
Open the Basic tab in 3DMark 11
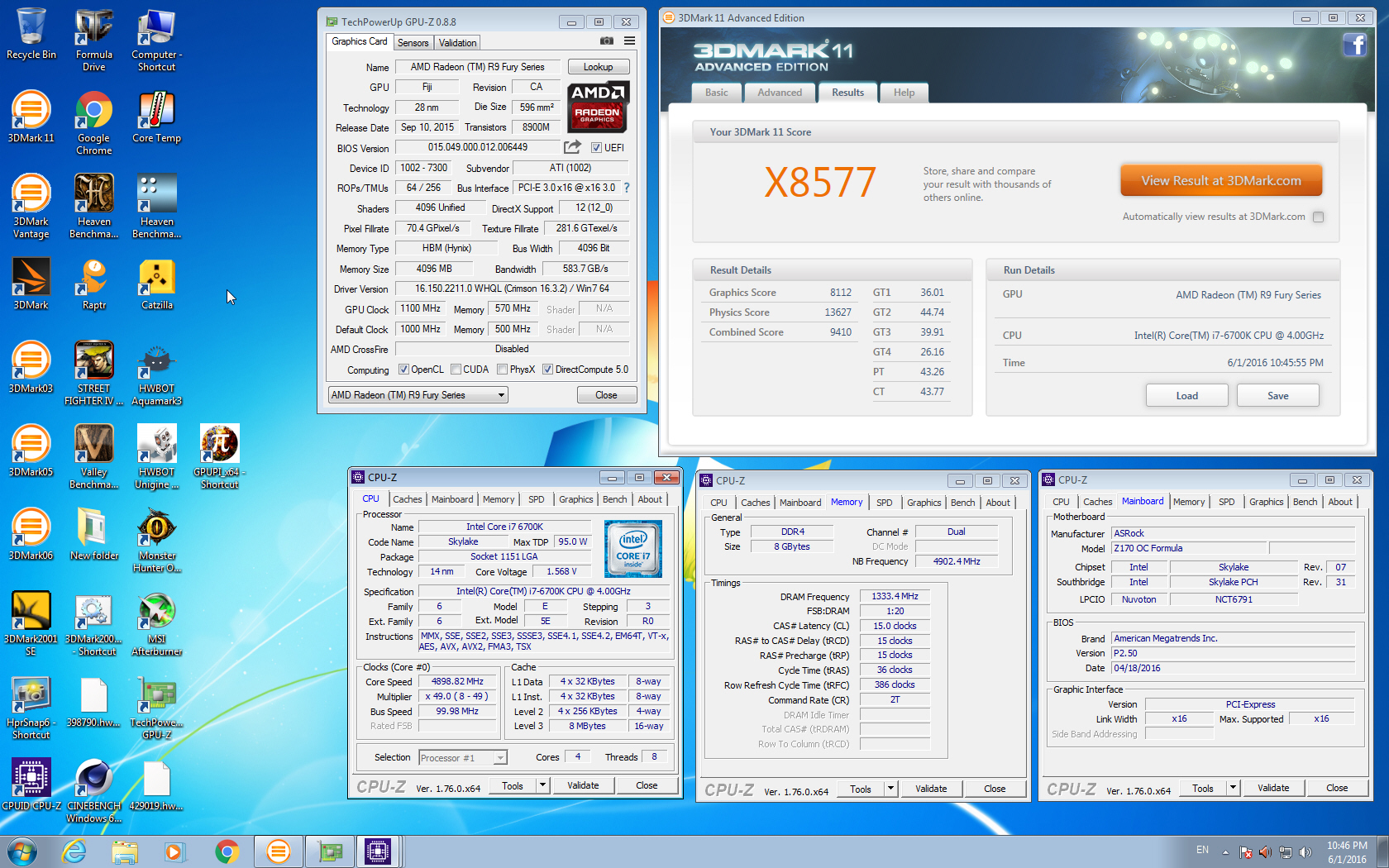click(x=716, y=93)
